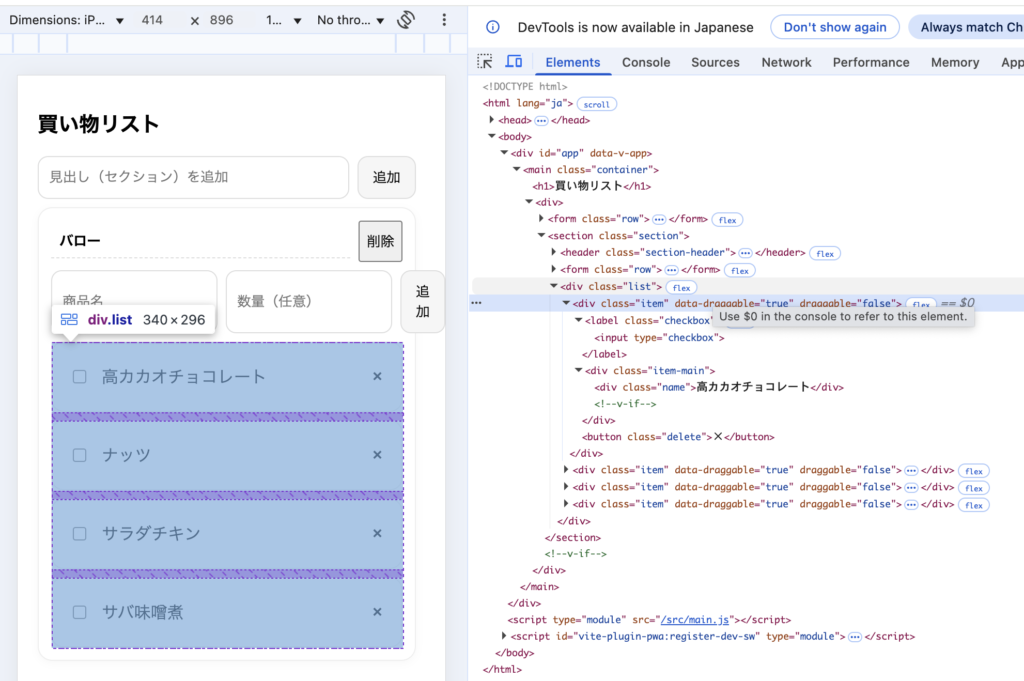Click the 削除 button for the バロー section
Image resolution: width=1024 pixels, height=681 pixels.
click(380, 241)
